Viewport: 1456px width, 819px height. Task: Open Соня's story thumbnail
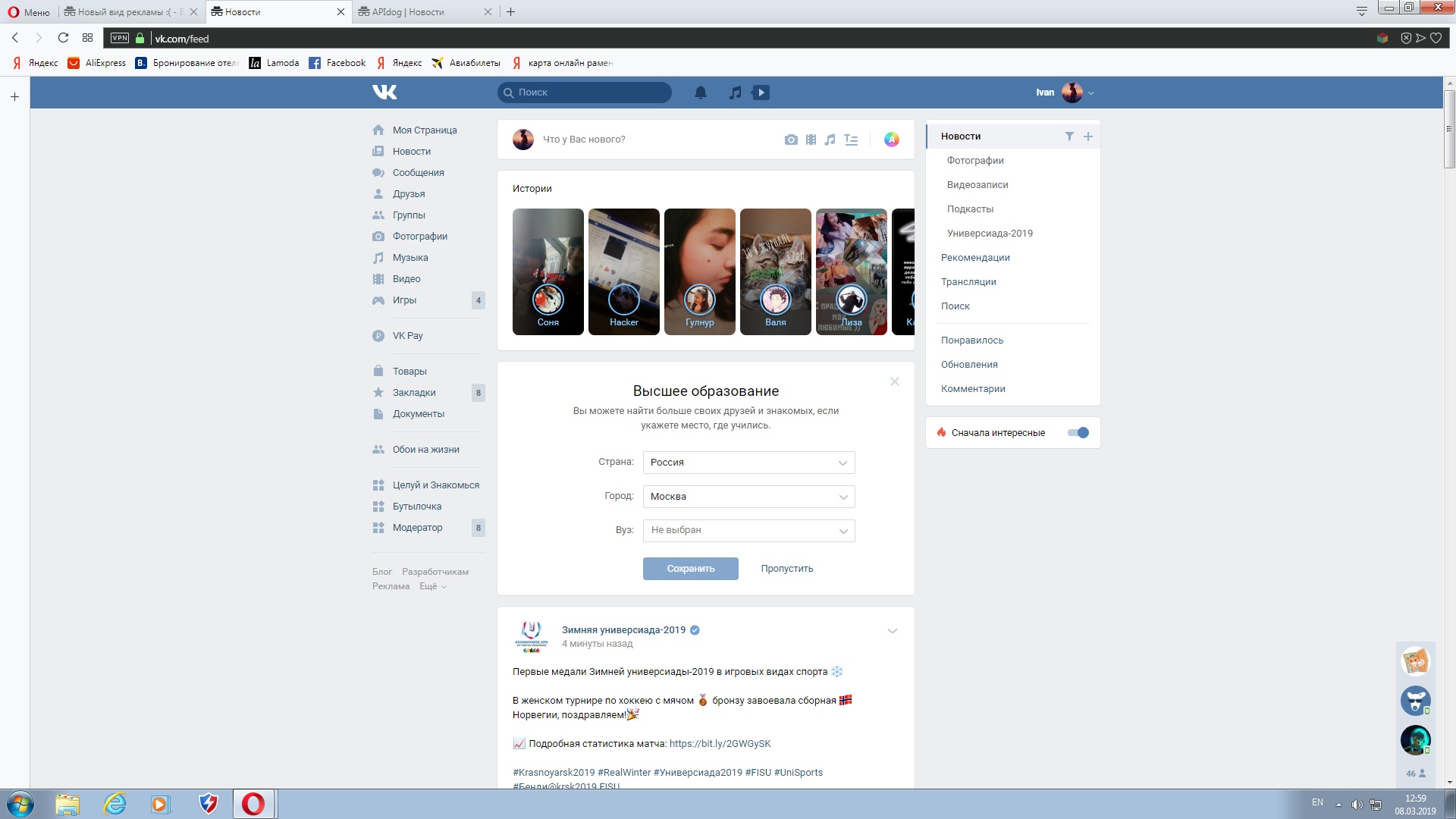(x=548, y=271)
